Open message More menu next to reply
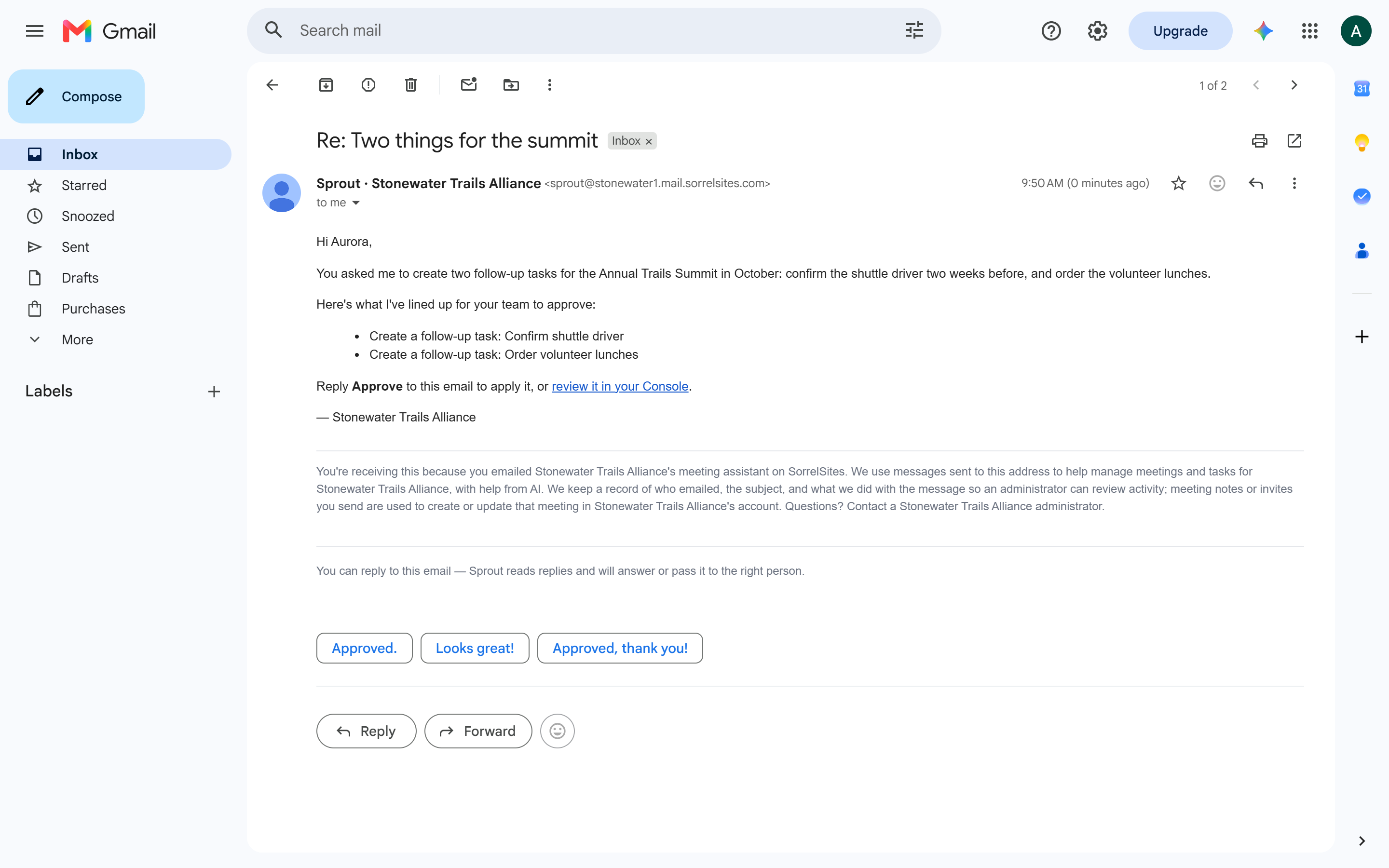Screen dimensions: 1389x868 tap(1294, 183)
